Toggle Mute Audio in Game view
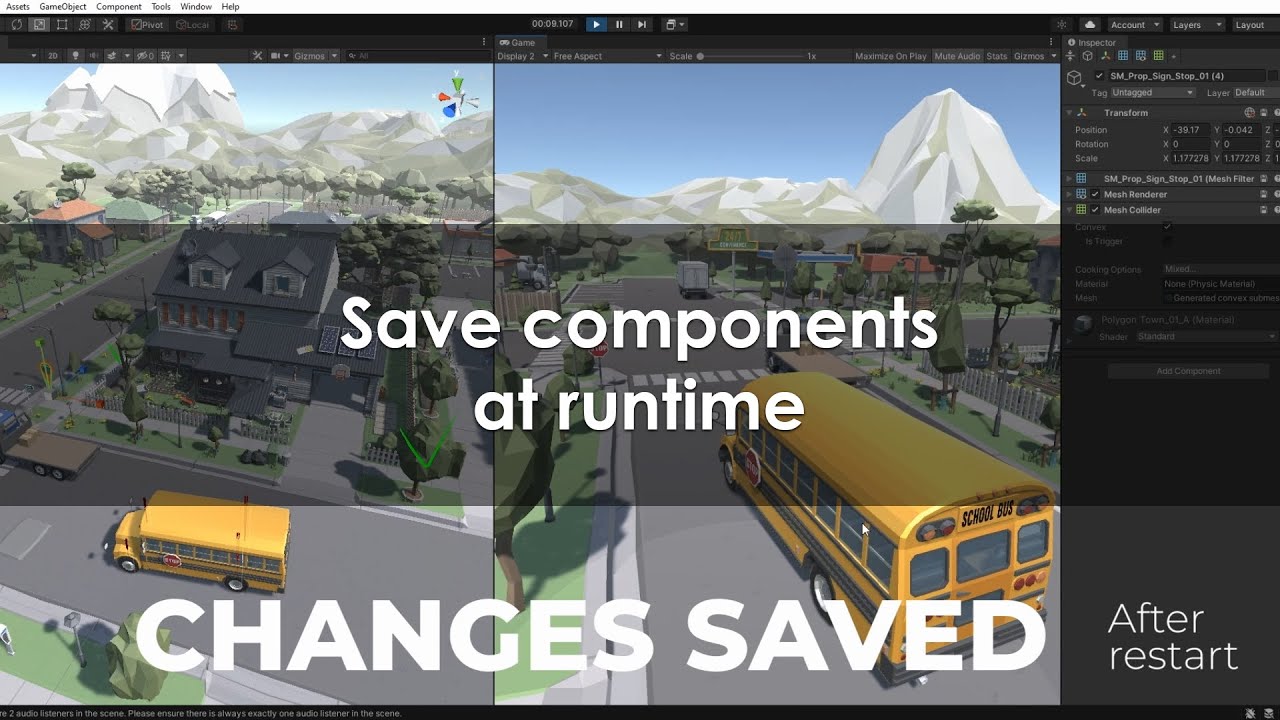1280x720 pixels. click(x=957, y=56)
